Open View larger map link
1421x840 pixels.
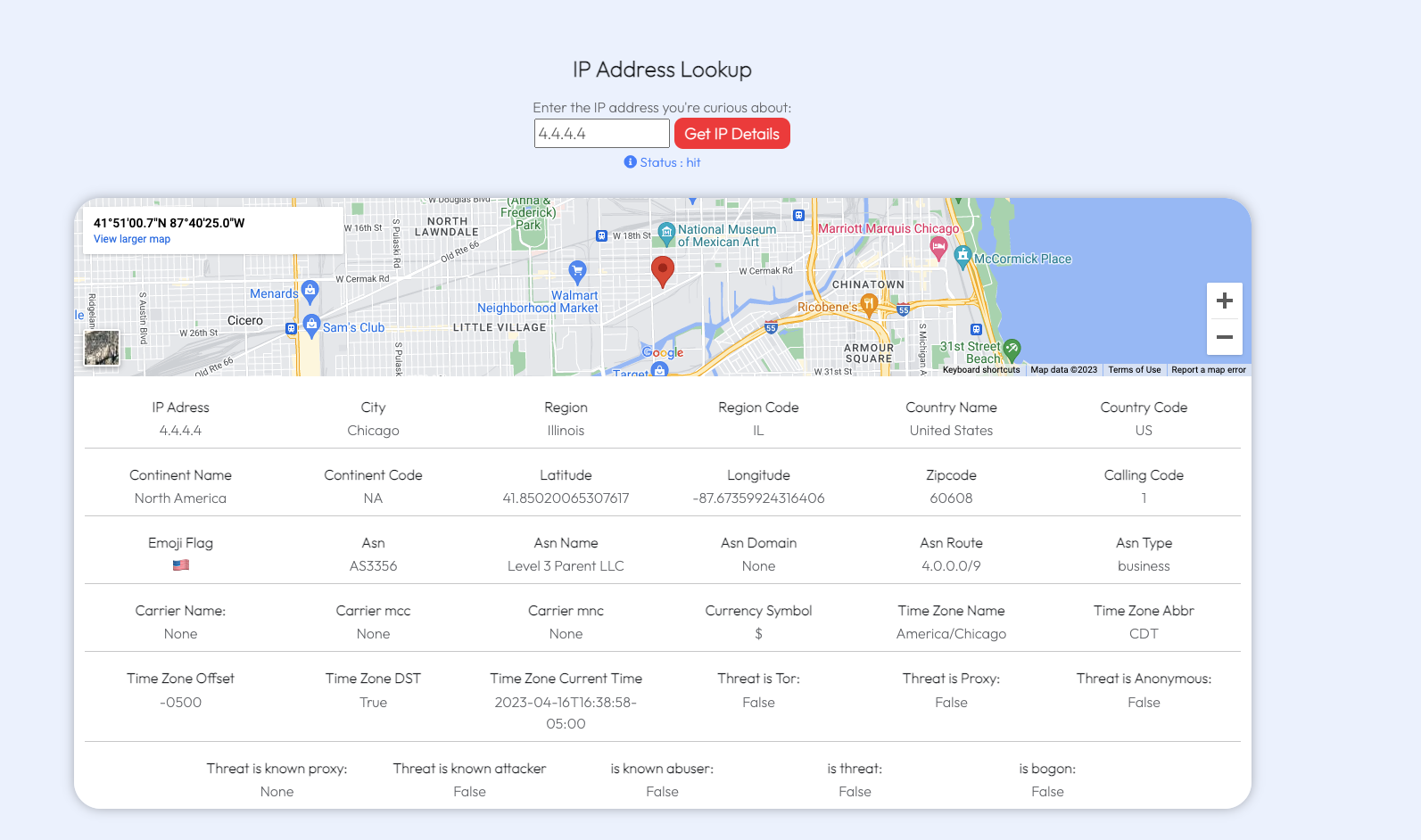point(132,239)
